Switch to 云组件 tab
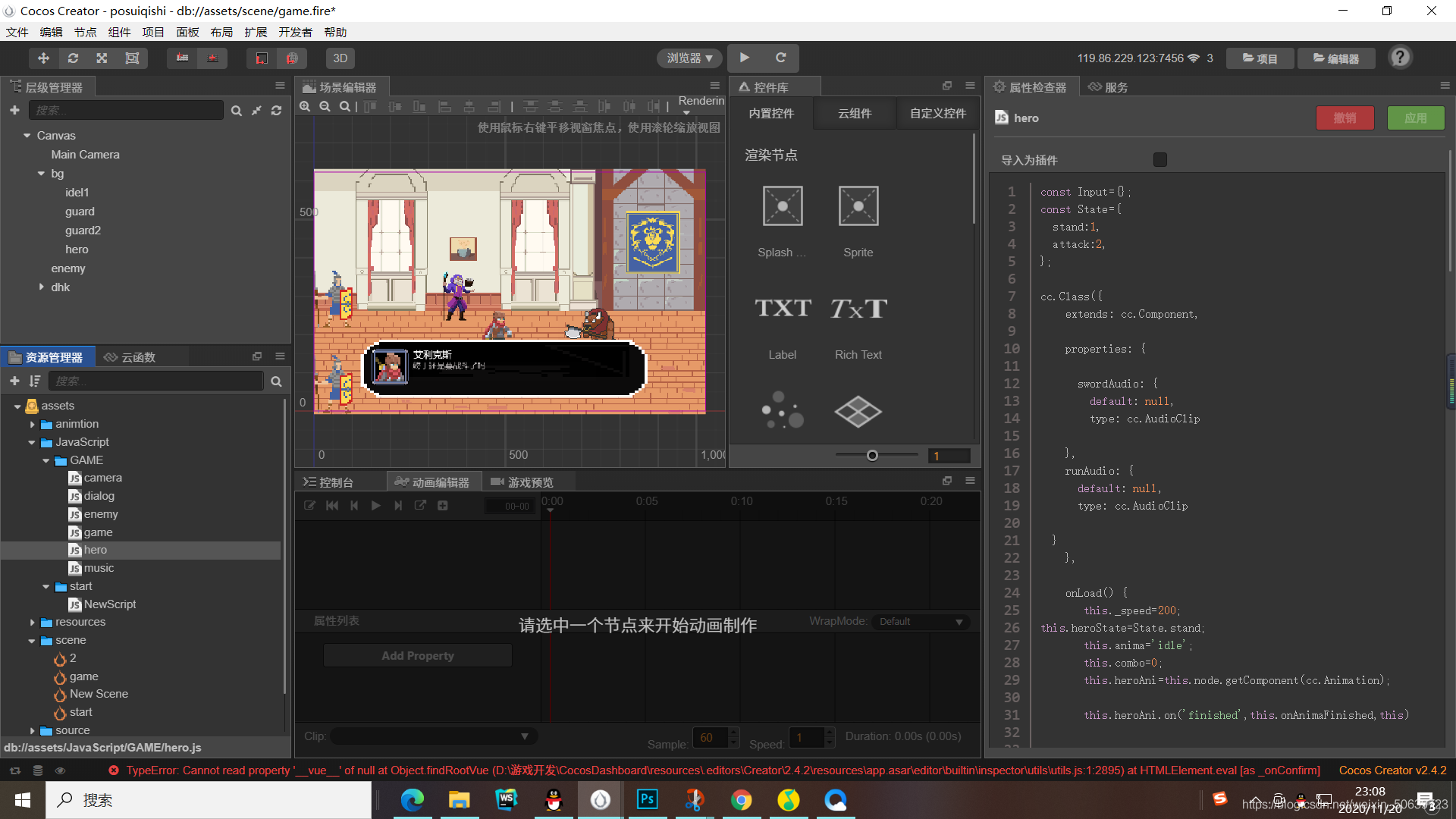 tap(855, 114)
